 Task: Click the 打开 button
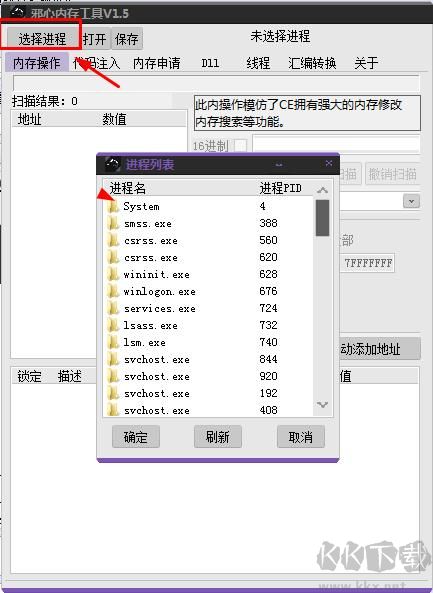(95, 39)
